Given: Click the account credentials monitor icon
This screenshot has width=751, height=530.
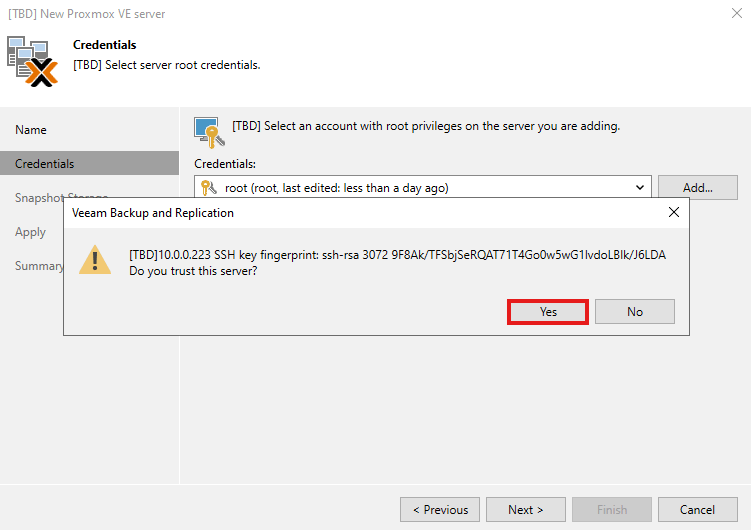Looking at the screenshot, I should click(x=207, y=131).
